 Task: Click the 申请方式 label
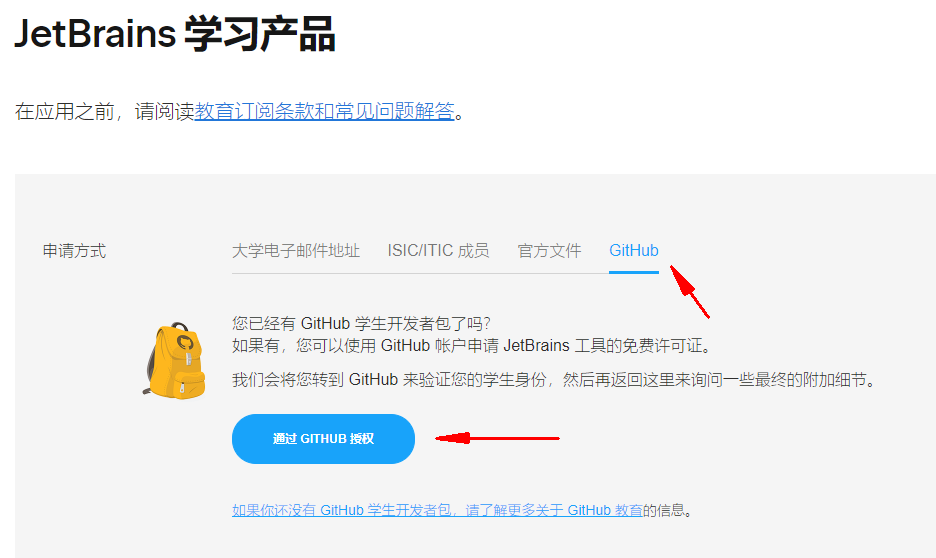point(74,251)
